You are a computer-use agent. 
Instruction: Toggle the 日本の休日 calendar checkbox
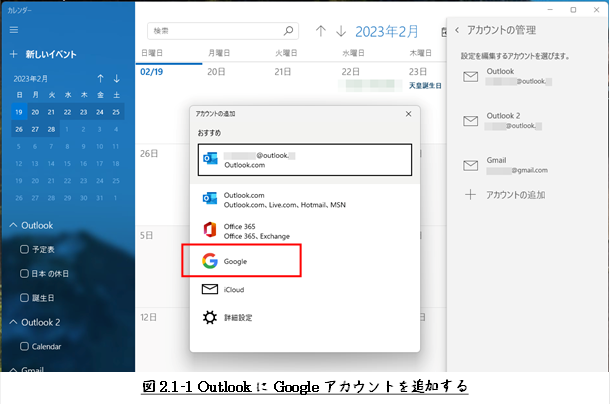point(24,274)
